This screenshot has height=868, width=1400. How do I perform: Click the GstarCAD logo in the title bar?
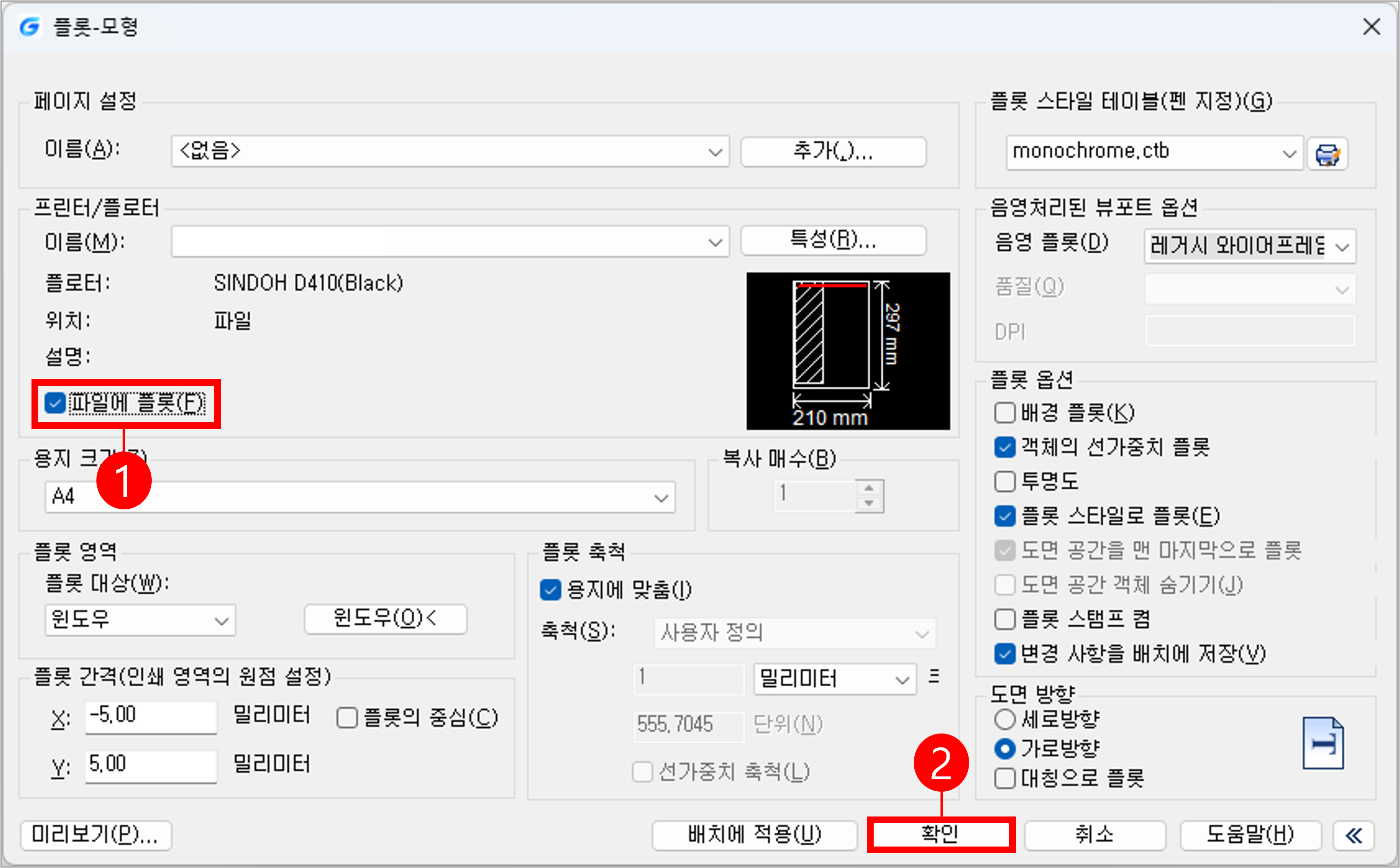pos(30,26)
